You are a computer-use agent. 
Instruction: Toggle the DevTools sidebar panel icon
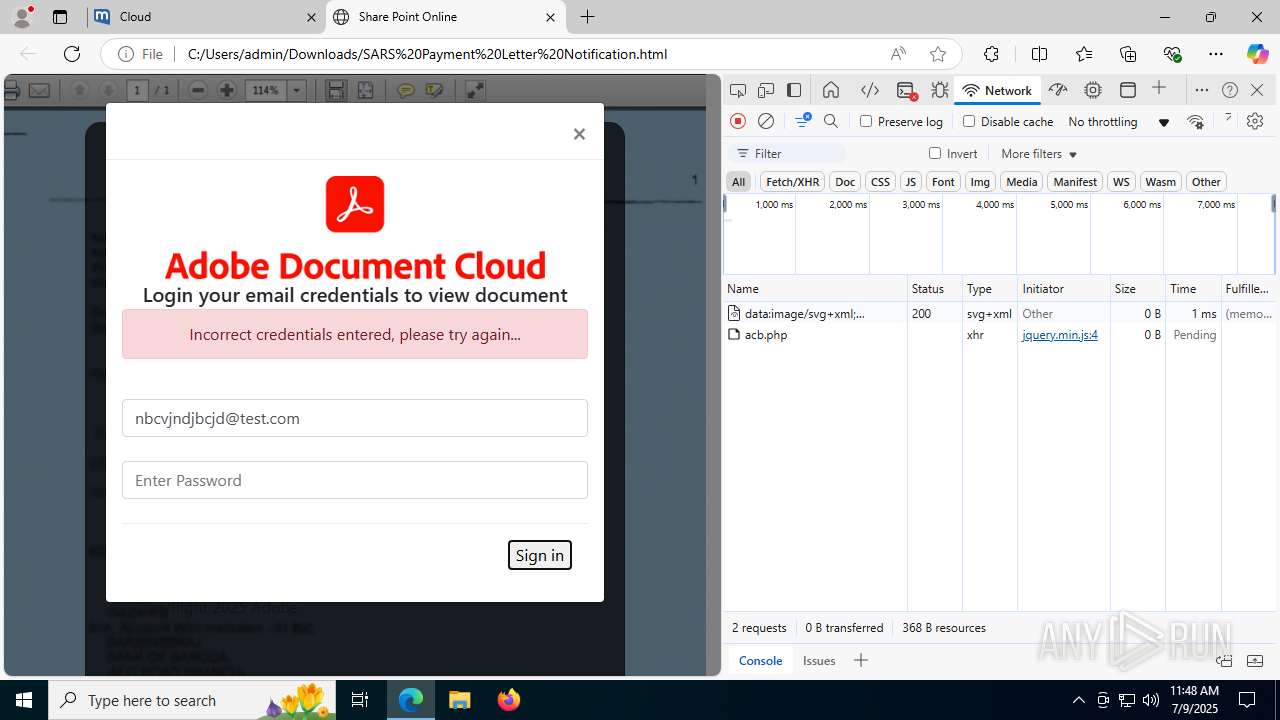794,90
